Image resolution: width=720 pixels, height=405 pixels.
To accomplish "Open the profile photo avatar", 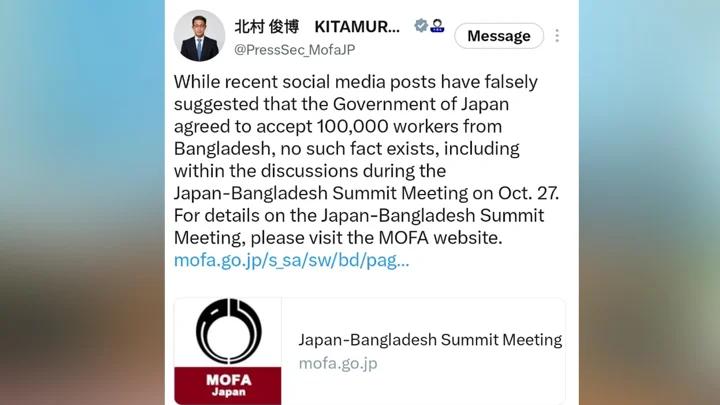I will coord(199,36).
